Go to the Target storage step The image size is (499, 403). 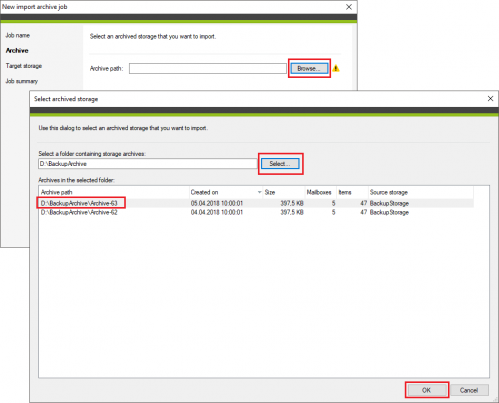click(24, 66)
